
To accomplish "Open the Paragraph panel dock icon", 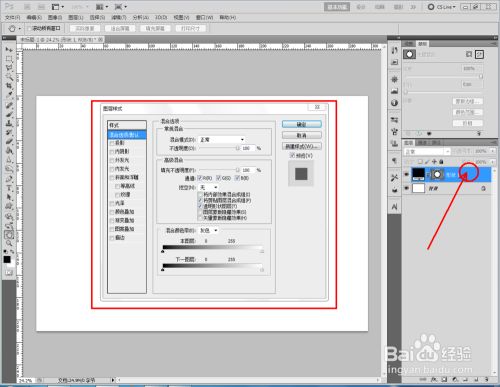I will (395, 161).
